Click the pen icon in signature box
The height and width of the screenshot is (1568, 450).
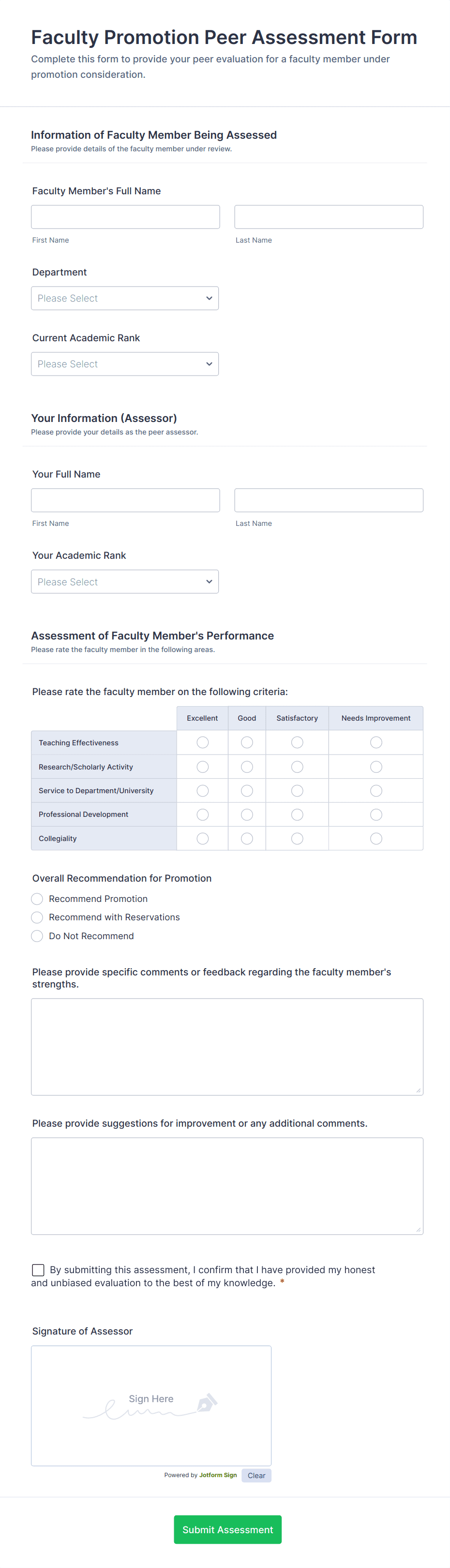point(207,1403)
